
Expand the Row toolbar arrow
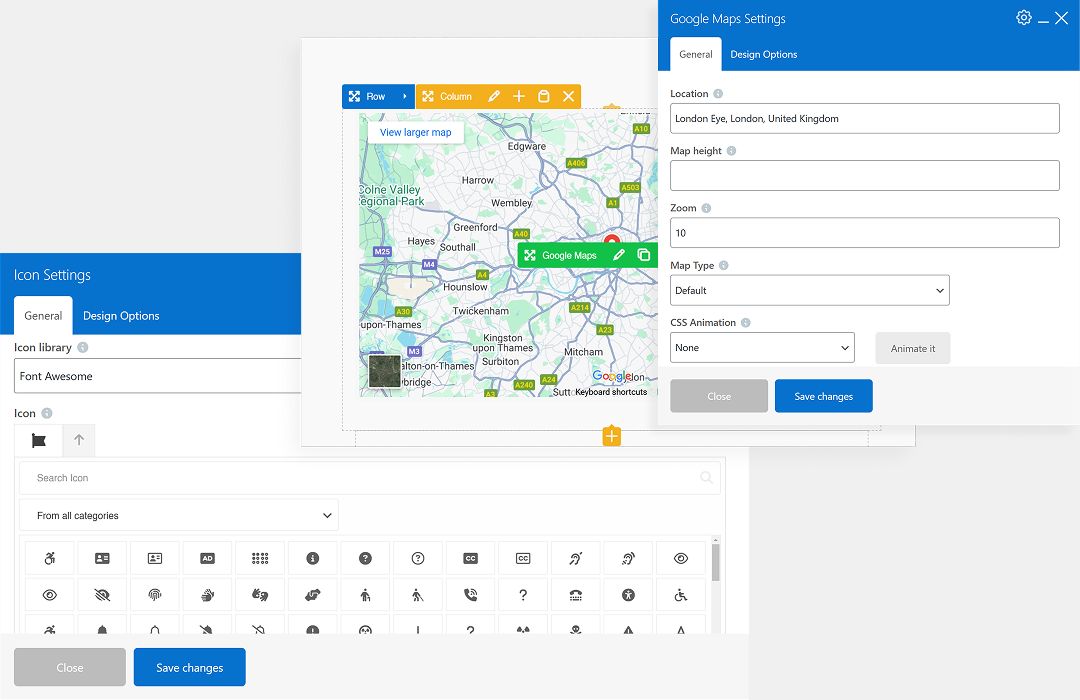point(405,96)
